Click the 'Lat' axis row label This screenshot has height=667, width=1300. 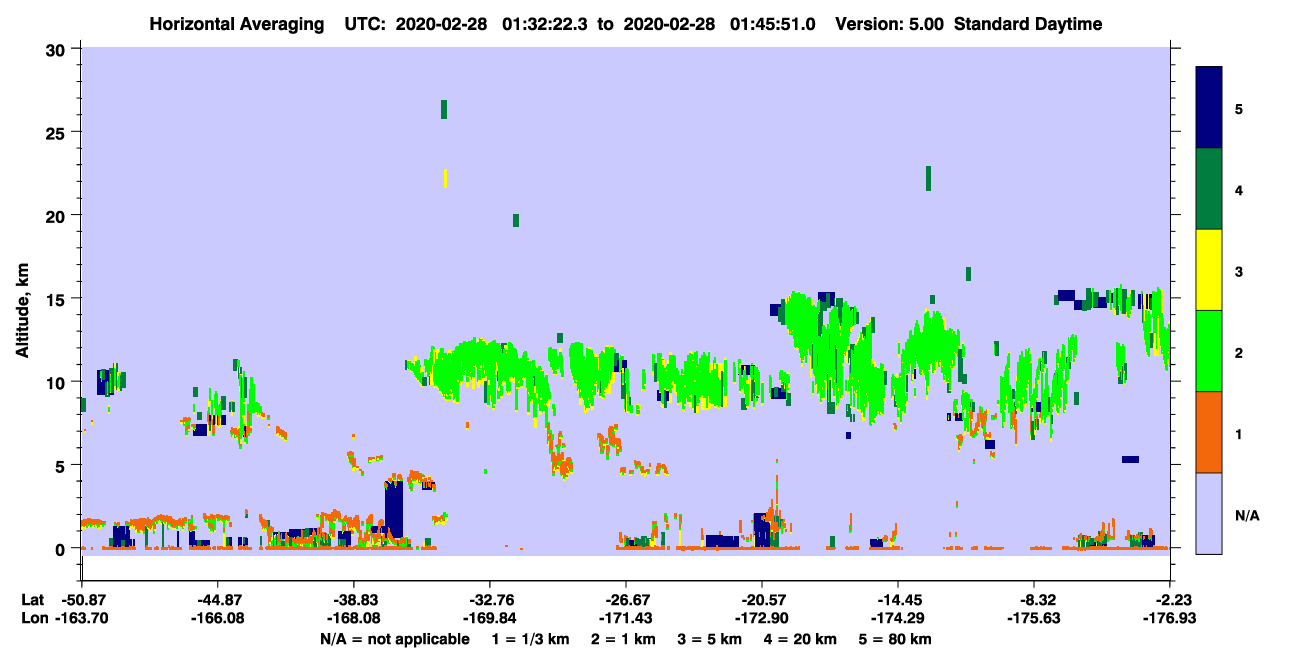point(32,600)
